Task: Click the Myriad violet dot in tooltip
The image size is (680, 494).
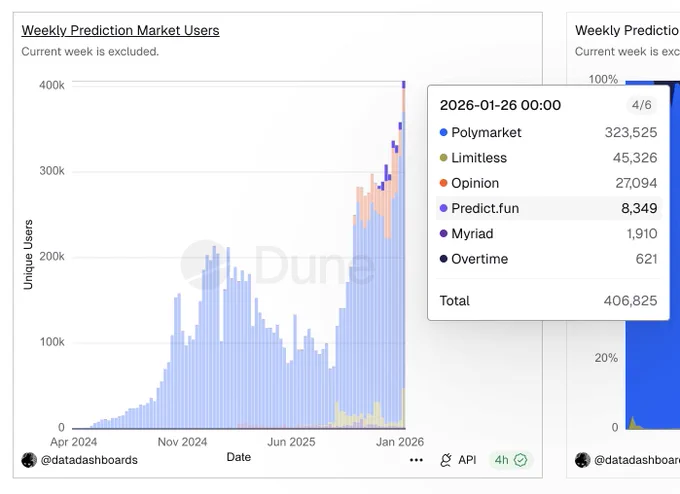Action: pyautogui.click(x=443, y=233)
